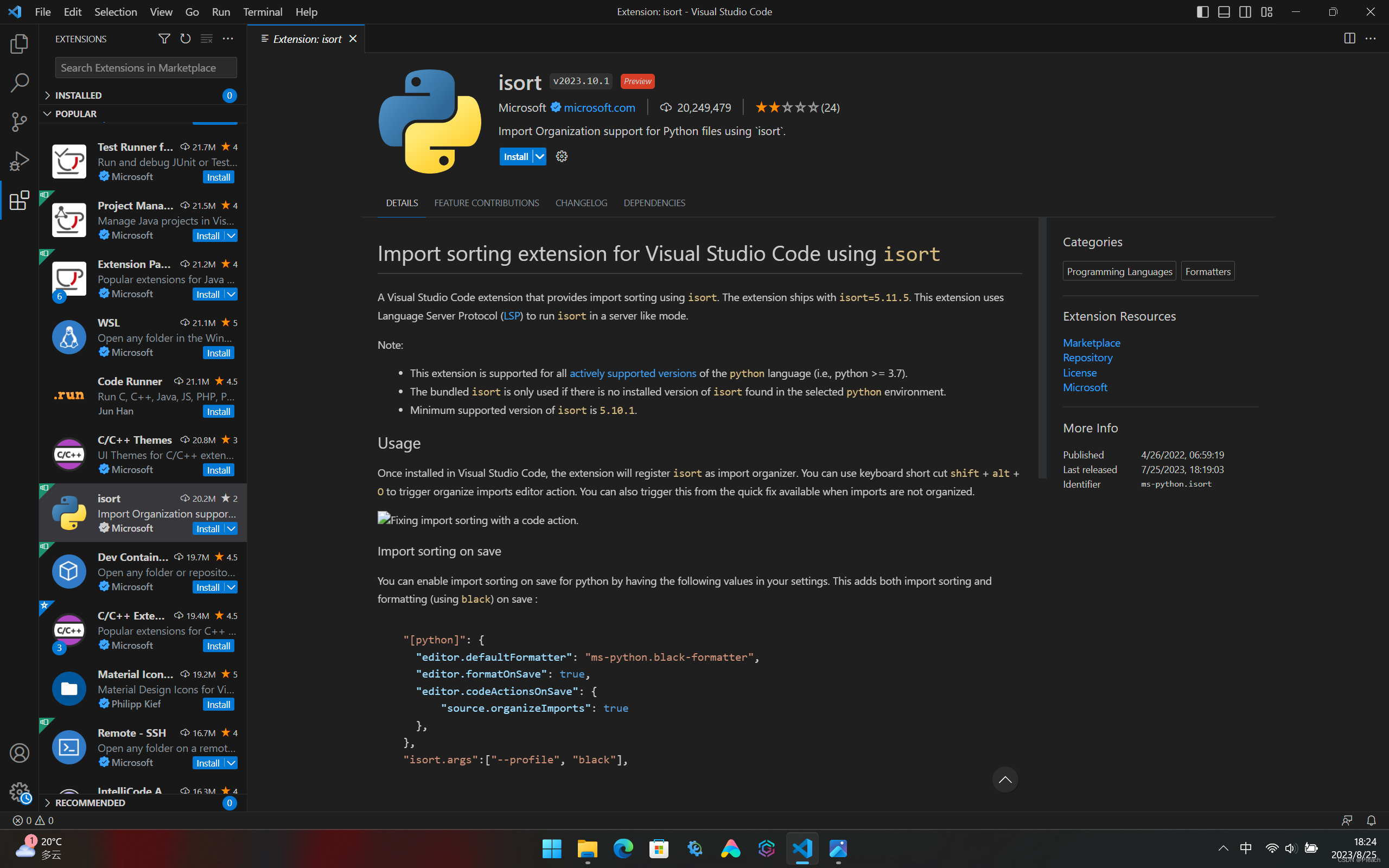Open the Explorer view
The height and width of the screenshot is (868, 1389).
pos(19,43)
